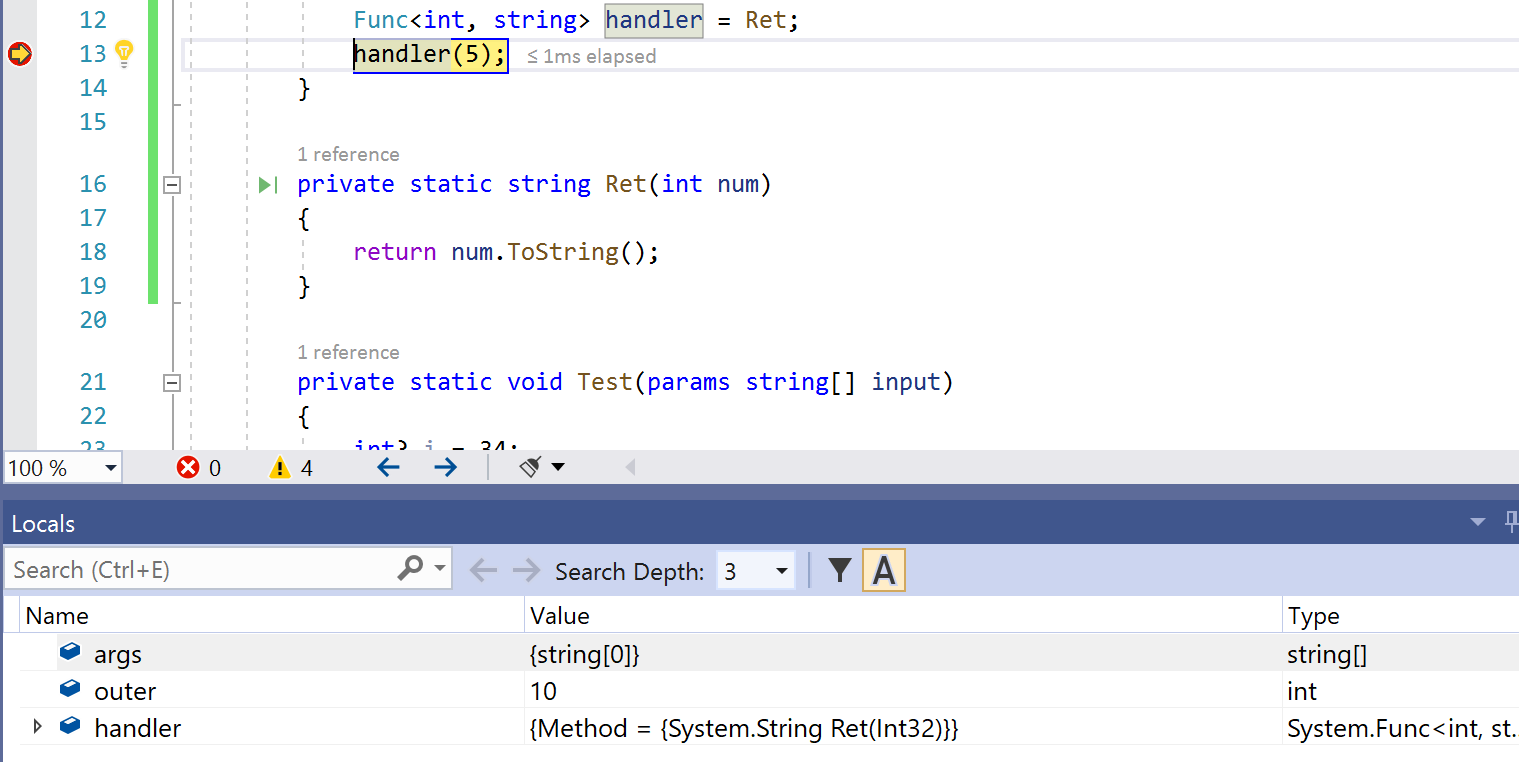
Task: Expand the handler variable in Locals
Action: [x=38, y=727]
